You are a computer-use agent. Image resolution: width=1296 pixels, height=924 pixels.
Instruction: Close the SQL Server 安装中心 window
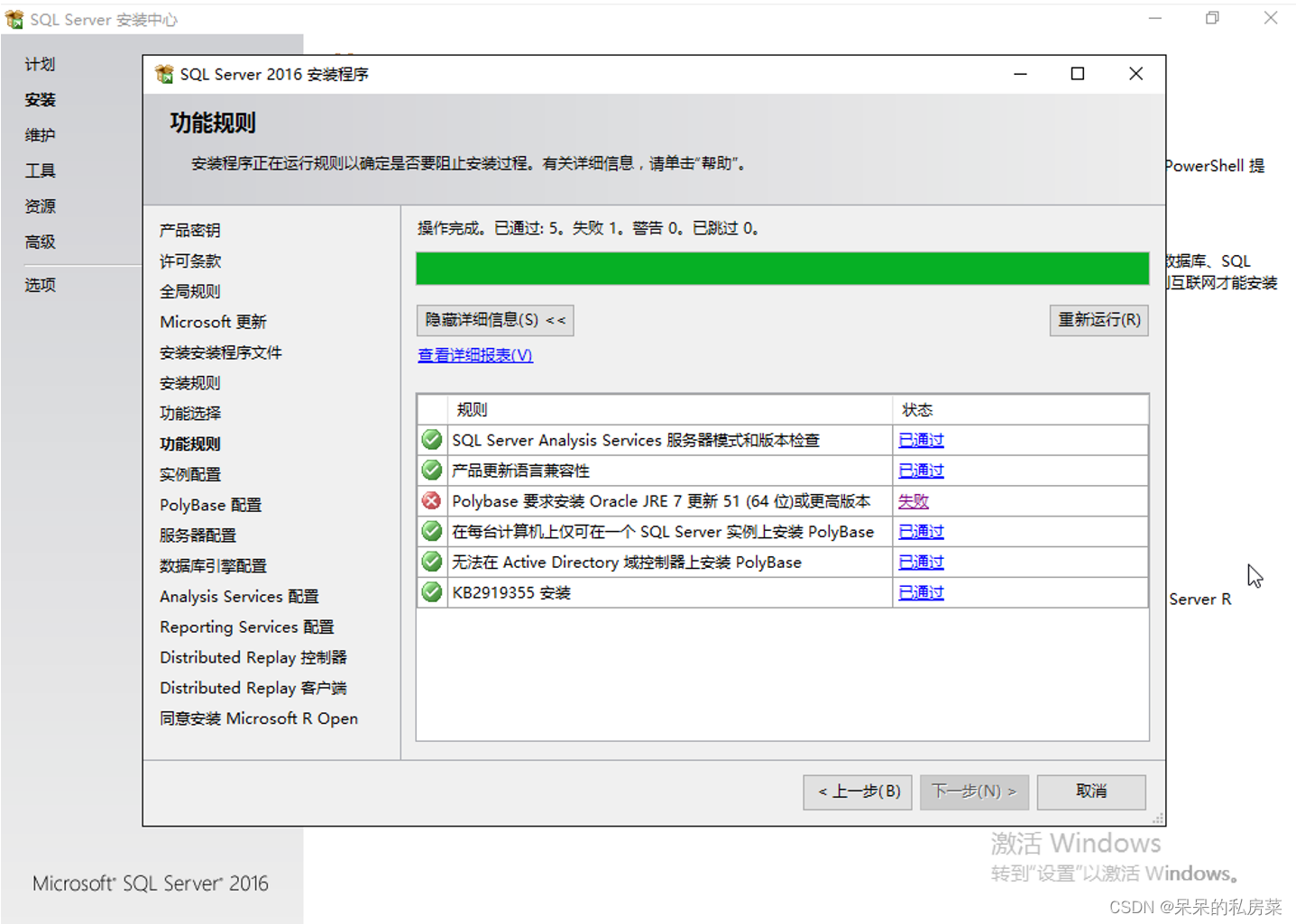pos(1270,18)
